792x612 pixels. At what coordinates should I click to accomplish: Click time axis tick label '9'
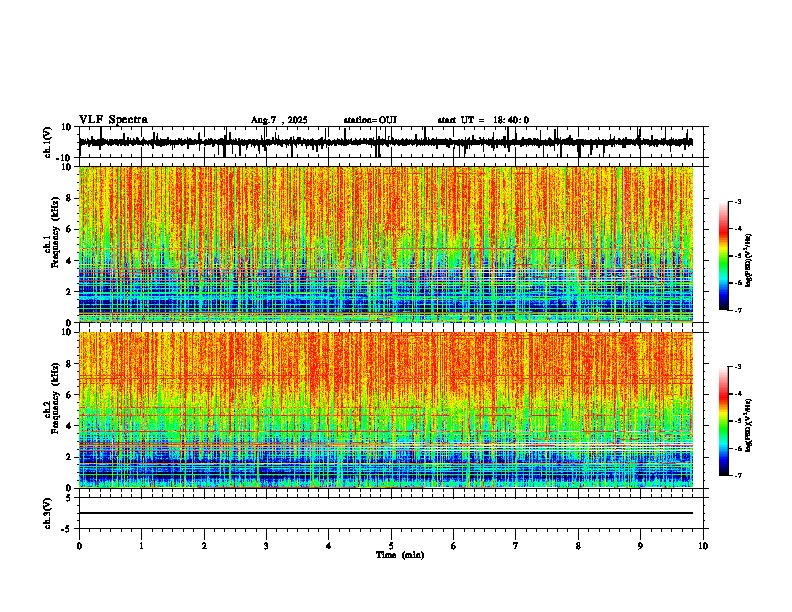(640, 546)
